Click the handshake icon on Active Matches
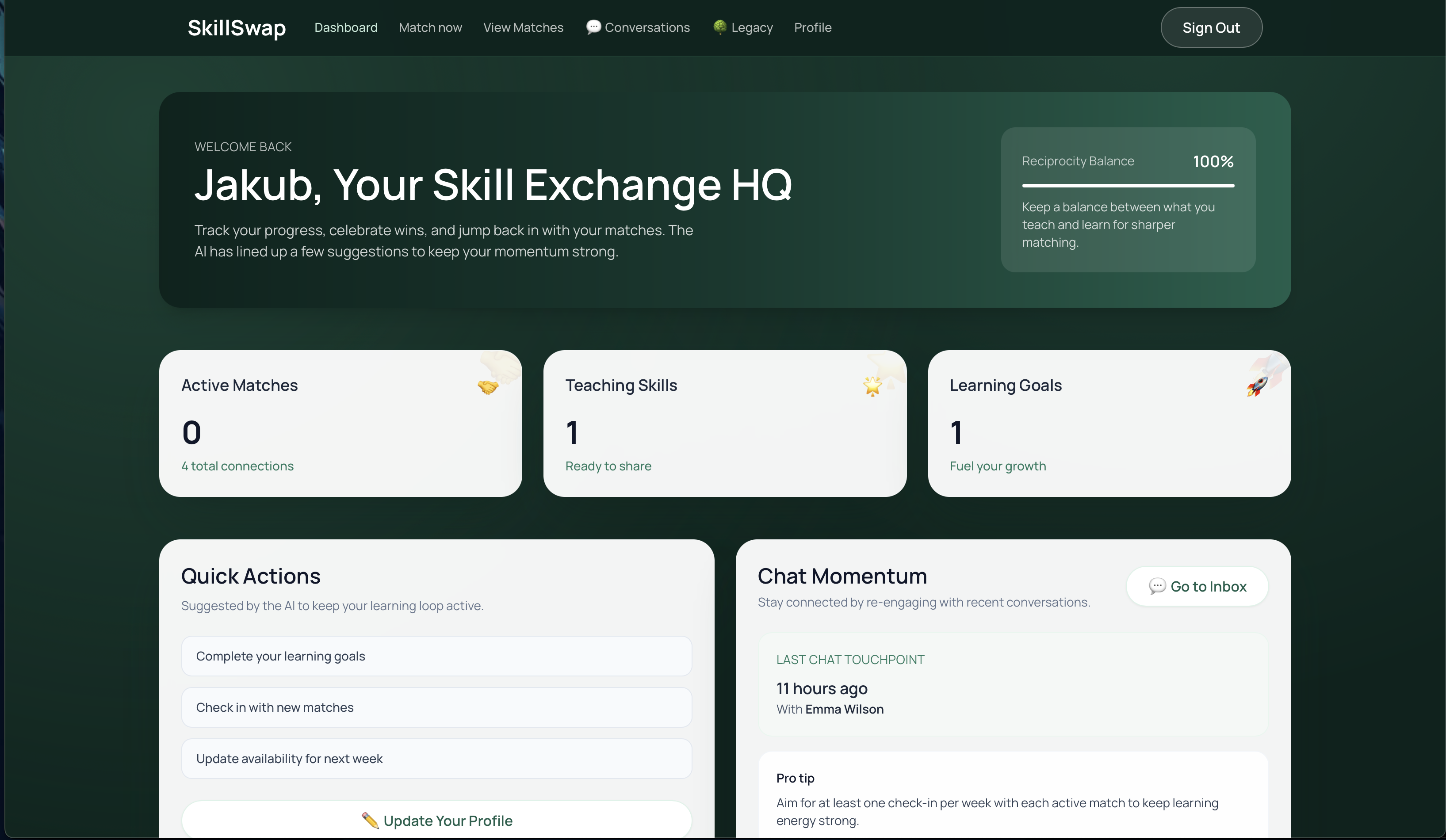Viewport: 1446px width, 840px height. (x=488, y=387)
